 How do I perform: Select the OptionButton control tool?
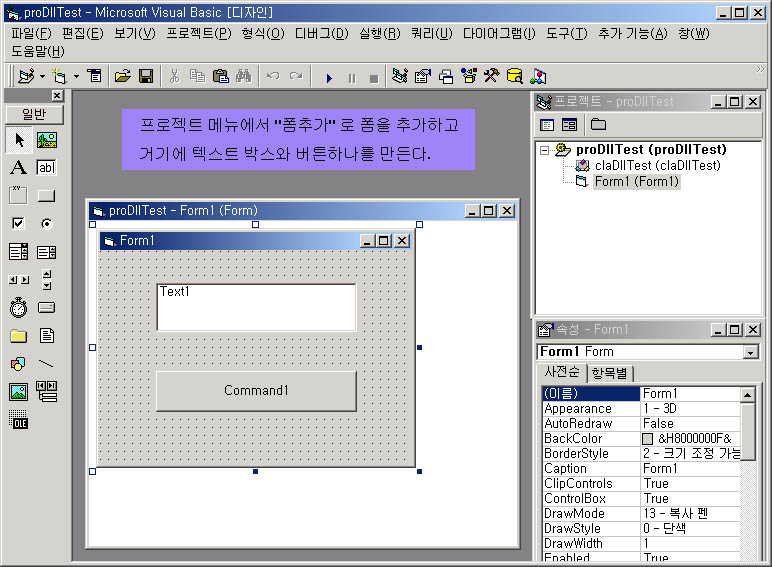(x=47, y=223)
